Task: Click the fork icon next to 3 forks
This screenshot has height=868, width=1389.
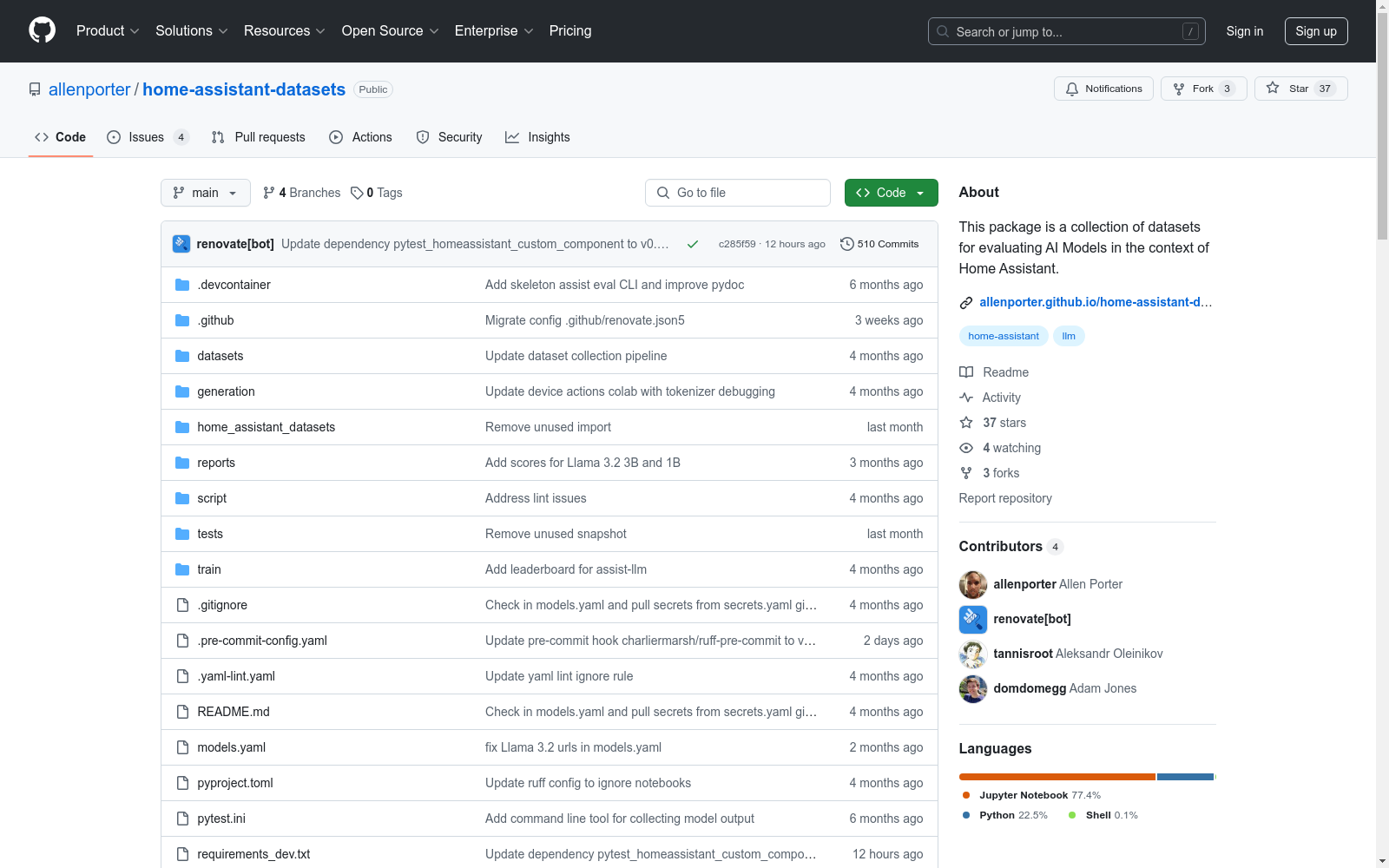Action: click(x=966, y=473)
